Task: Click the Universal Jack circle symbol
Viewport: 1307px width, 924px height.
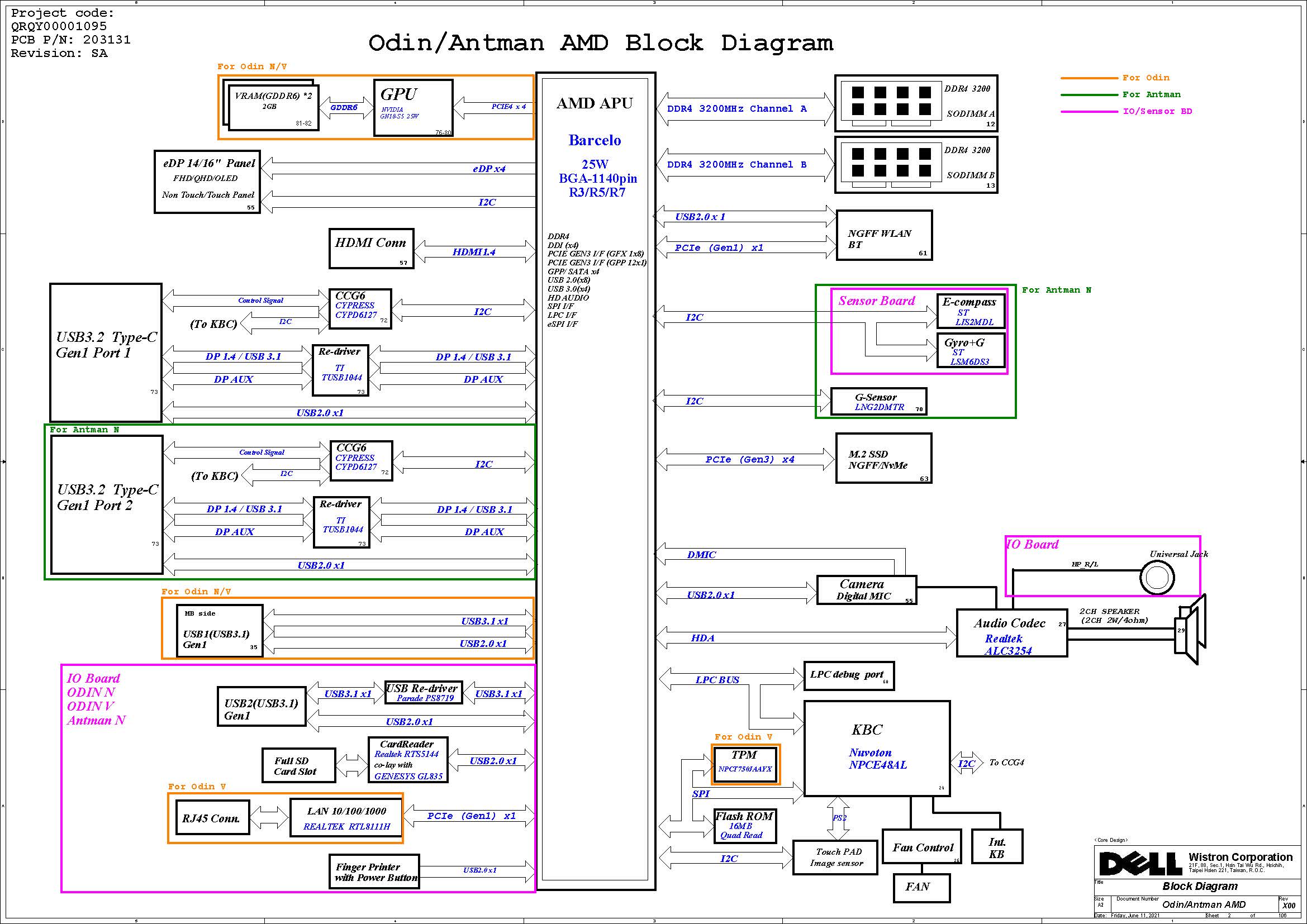Action: [x=1157, y=578]
